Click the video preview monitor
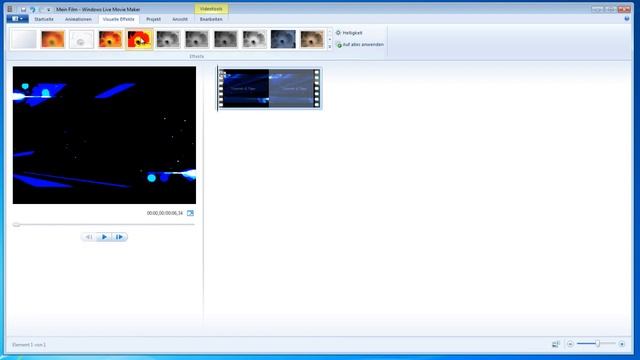The width and height of the screenshot is (640, 360). [104, 135]
